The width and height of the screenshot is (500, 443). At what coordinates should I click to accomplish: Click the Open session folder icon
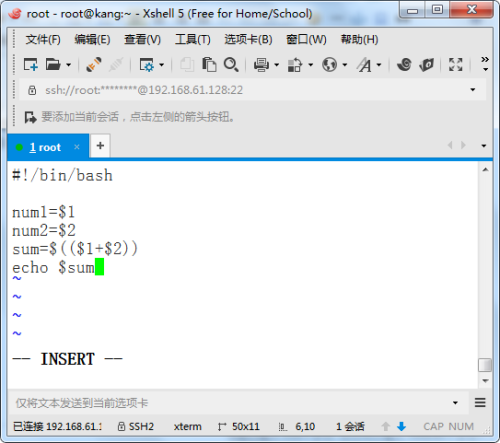tap(53, 64)
